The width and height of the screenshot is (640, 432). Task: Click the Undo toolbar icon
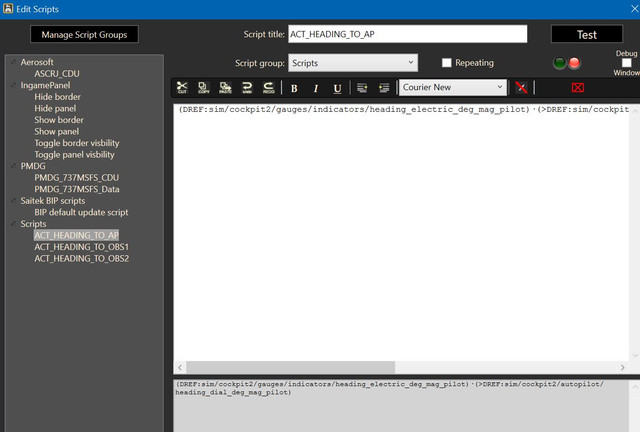pyautogui.click(x=247, y=87)
